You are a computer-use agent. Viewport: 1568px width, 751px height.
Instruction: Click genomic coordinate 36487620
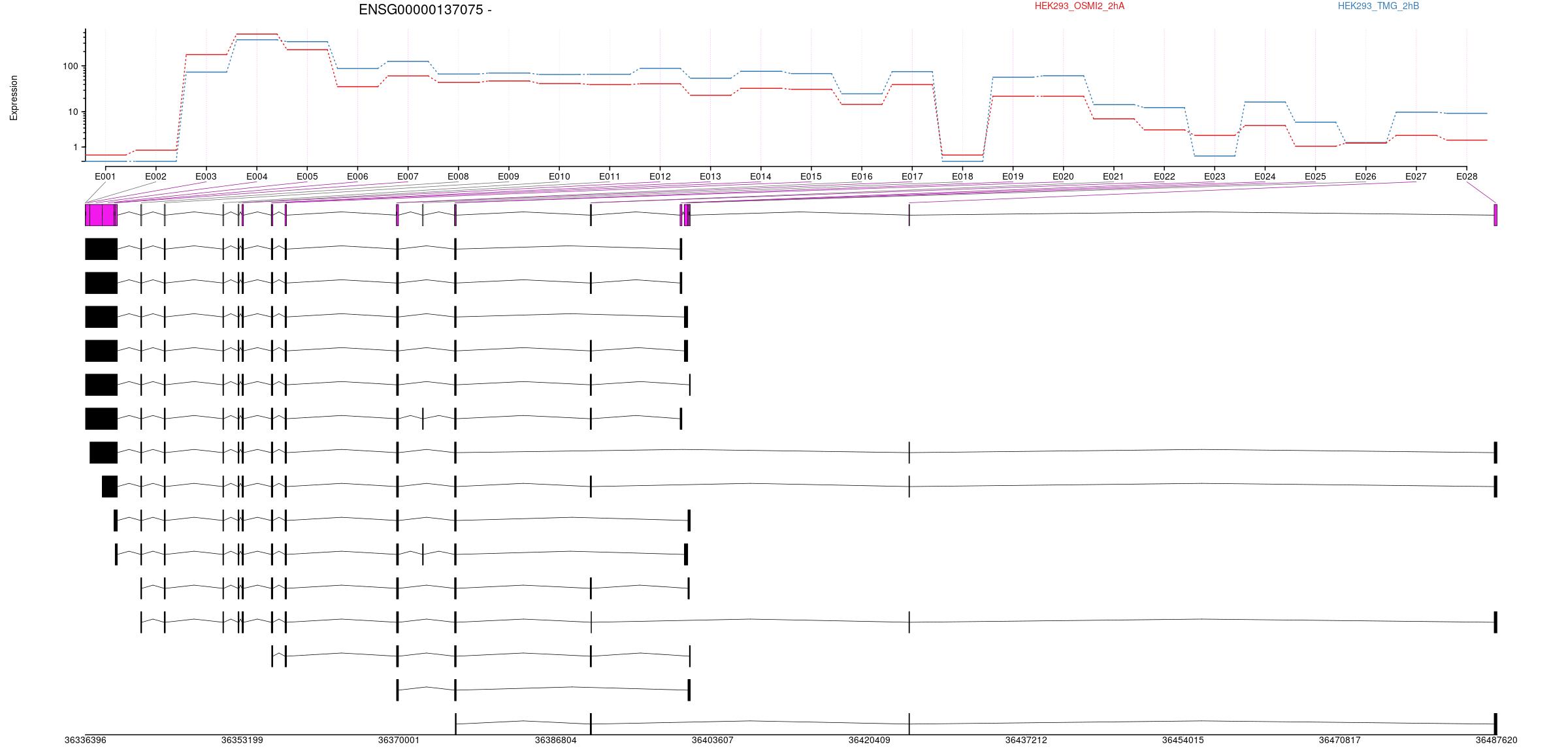(x=1497, y=740)
